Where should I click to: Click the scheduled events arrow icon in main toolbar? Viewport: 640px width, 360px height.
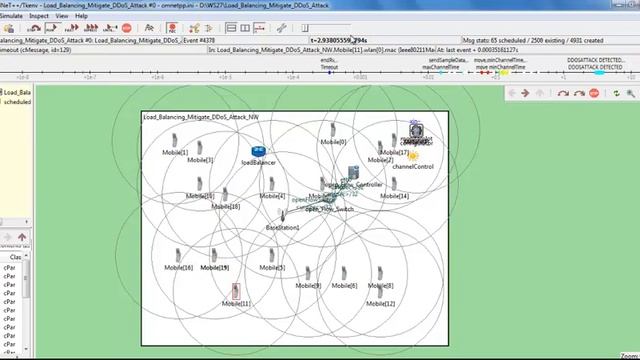coord(209,28)
